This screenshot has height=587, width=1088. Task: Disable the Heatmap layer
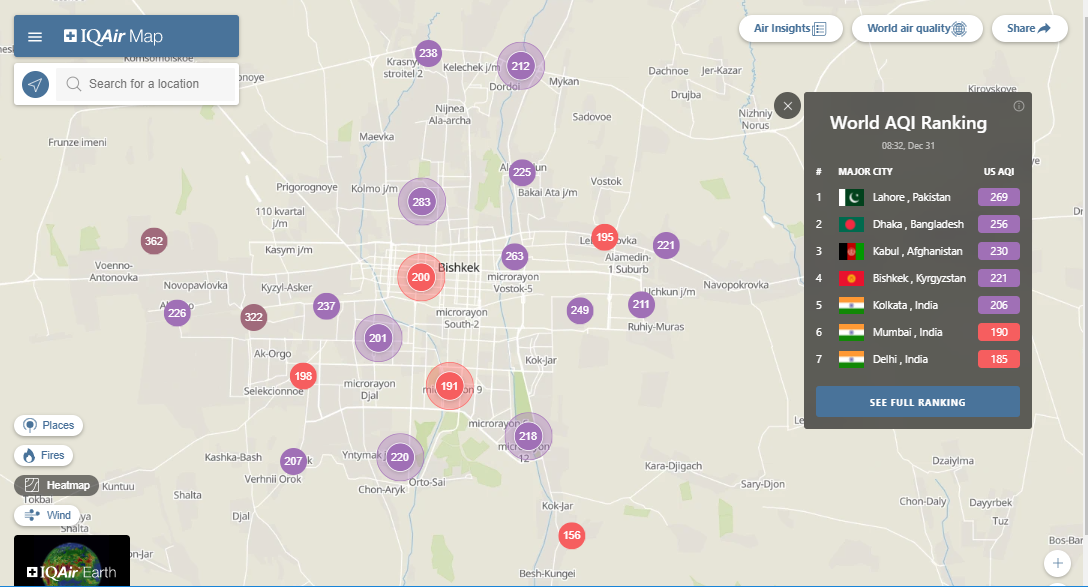[x=57, y=485]
